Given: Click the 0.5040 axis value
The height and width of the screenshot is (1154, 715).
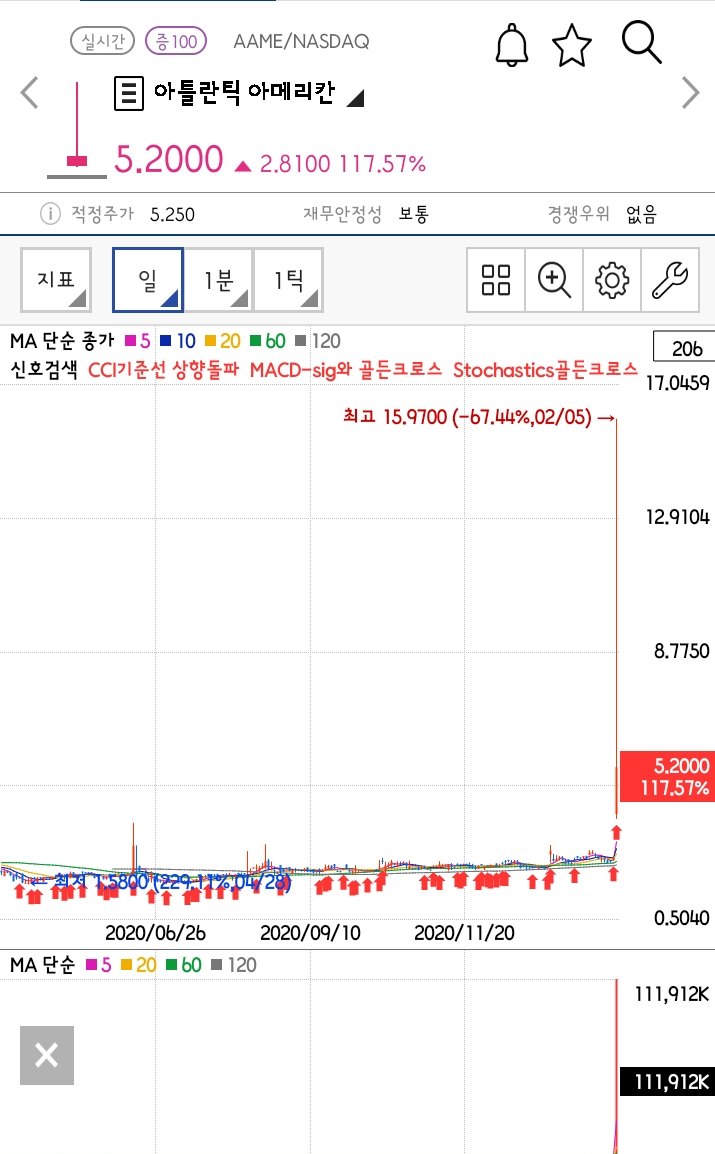Looking at the screenshot, I should [682, 918].
